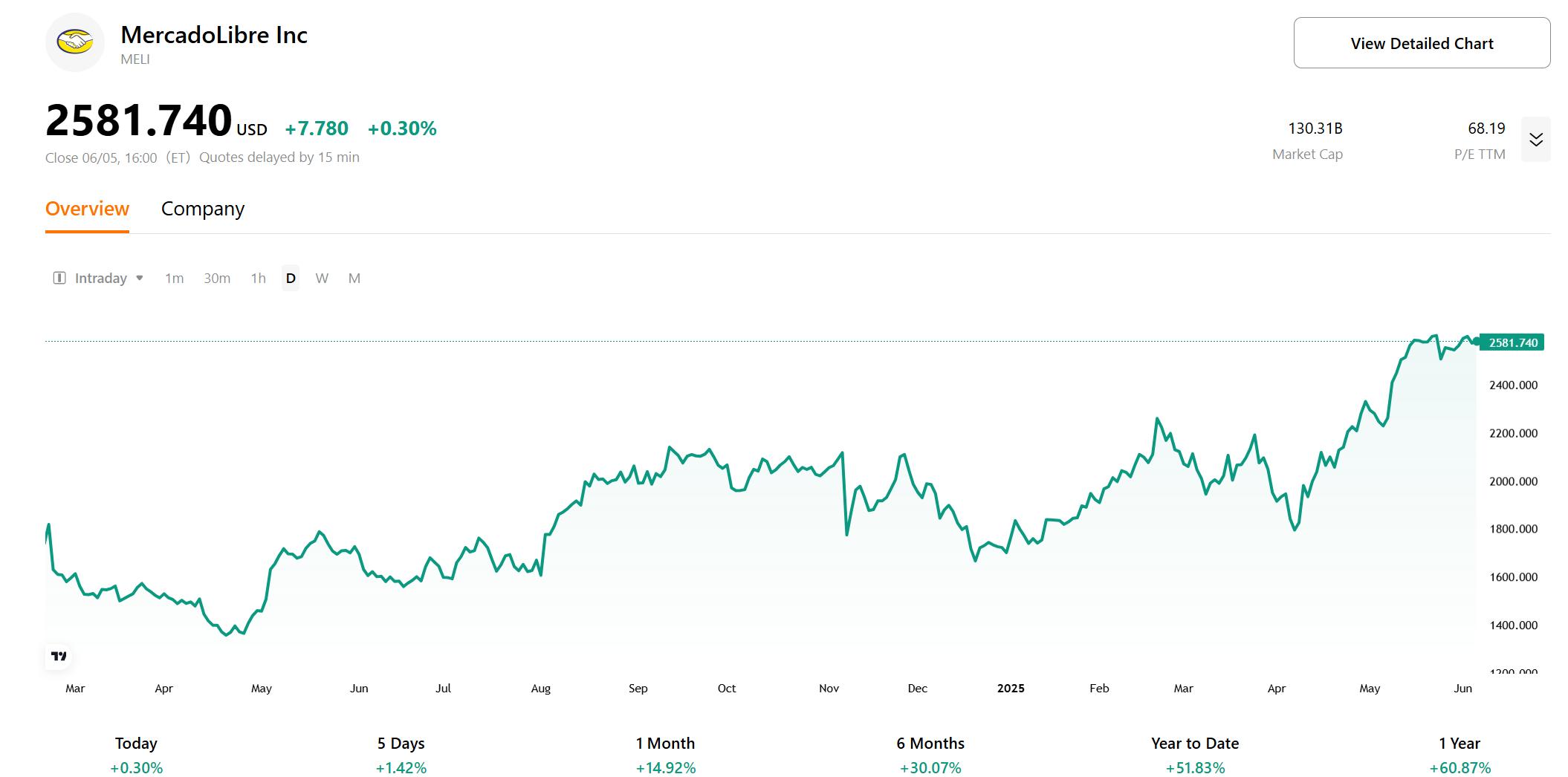
Task: Expand the stock details double chevron
Action: click(x=1535, y=139)
